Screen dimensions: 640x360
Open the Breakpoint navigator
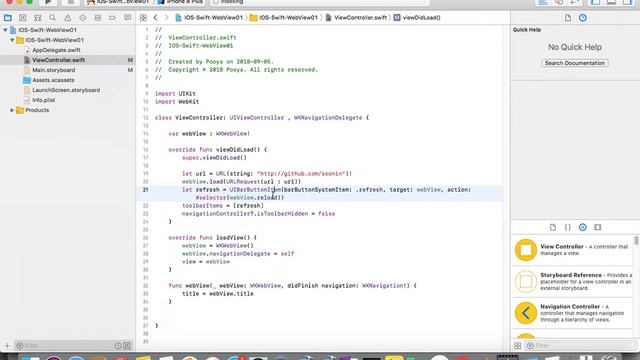point(112,18)
